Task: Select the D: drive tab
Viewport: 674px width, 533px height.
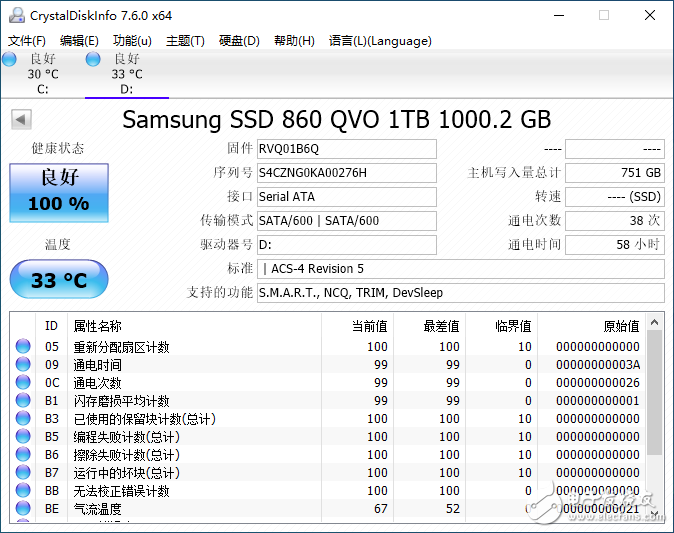Action: click(127, 74)
